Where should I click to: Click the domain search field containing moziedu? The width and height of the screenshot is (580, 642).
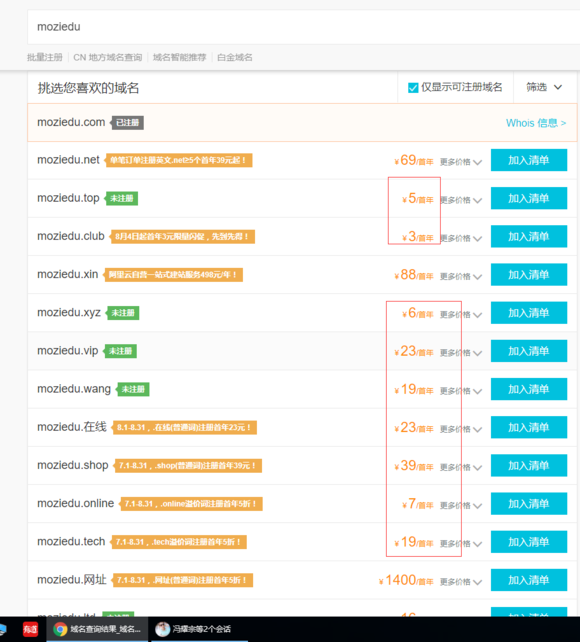303,27
